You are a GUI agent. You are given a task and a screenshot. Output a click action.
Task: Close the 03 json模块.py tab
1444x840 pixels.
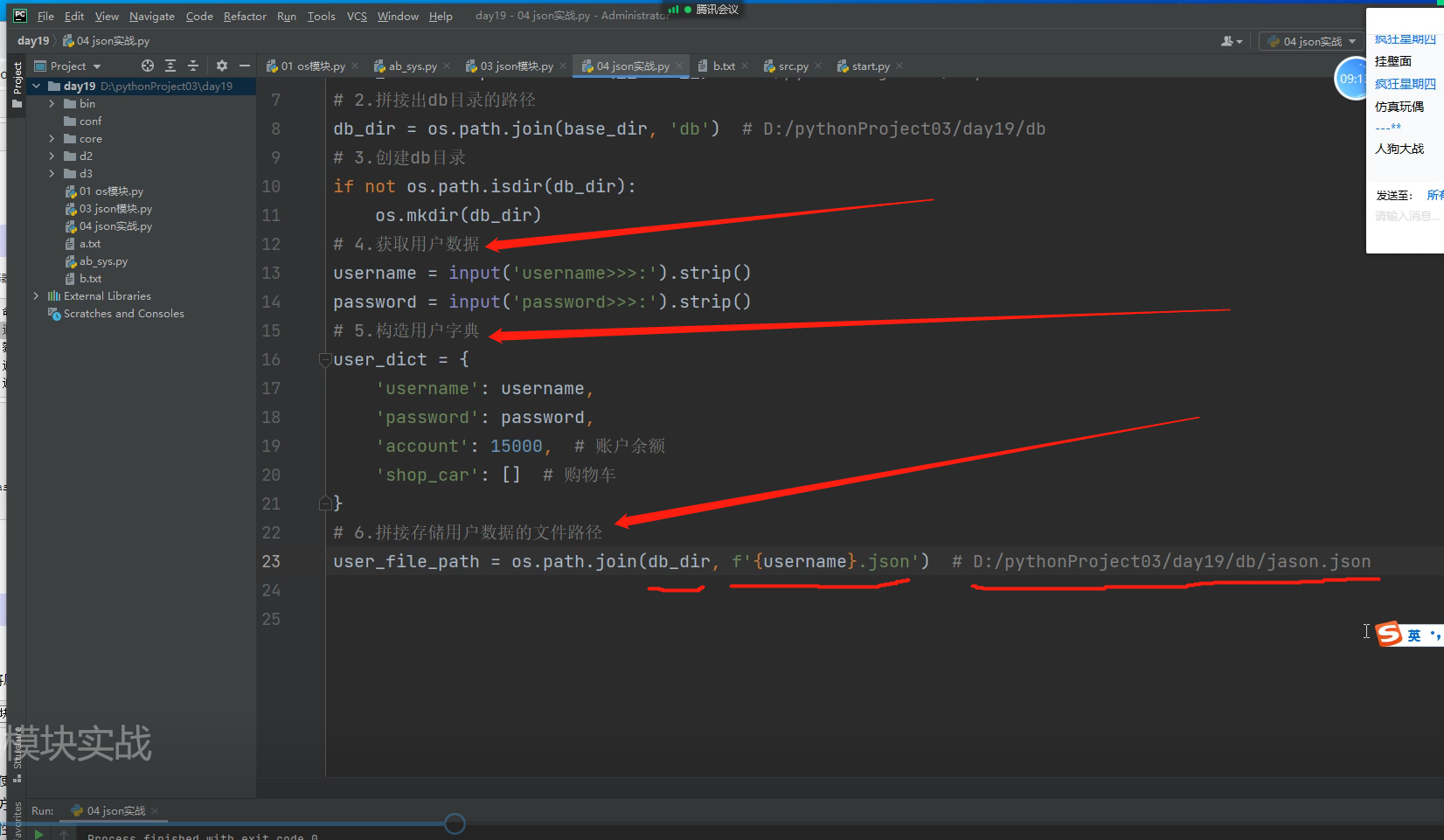point(563,66)
